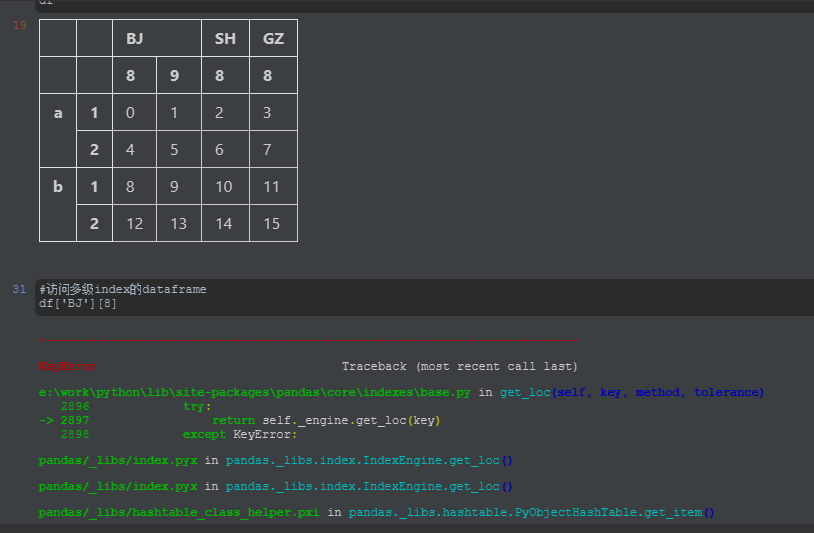
Task: Select table cell with value 12
Action: (x=134, y=224)
